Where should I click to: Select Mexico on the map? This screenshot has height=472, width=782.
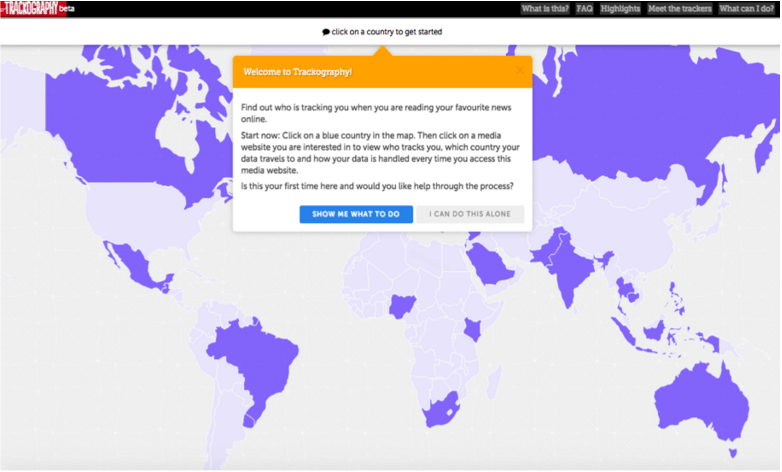(136, 267)
